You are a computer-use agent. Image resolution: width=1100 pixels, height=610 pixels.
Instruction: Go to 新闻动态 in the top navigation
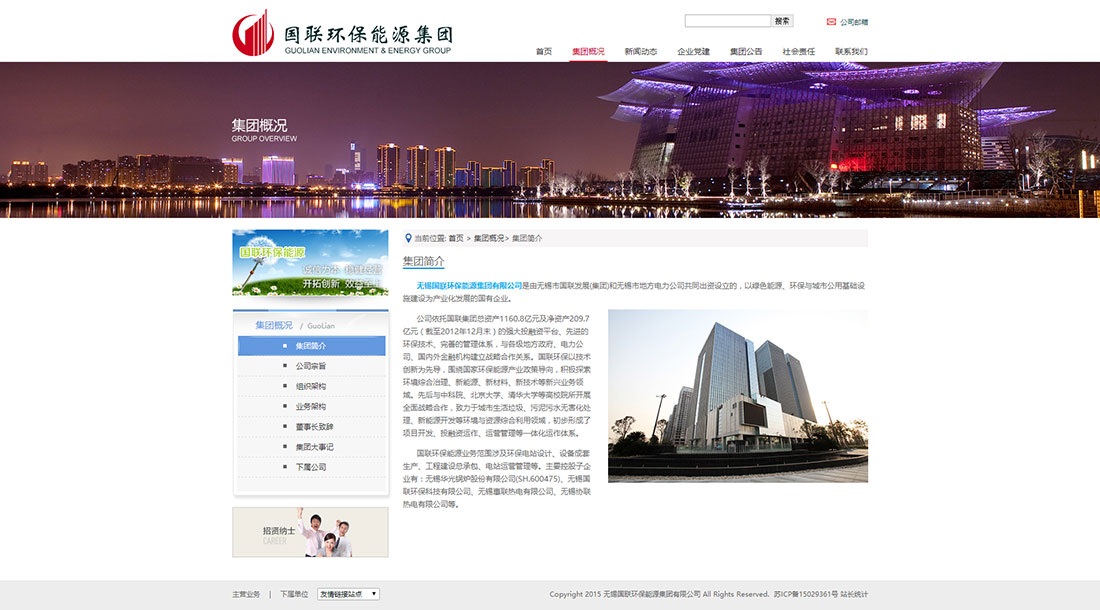pyautogui.click(x=640, y=50)
